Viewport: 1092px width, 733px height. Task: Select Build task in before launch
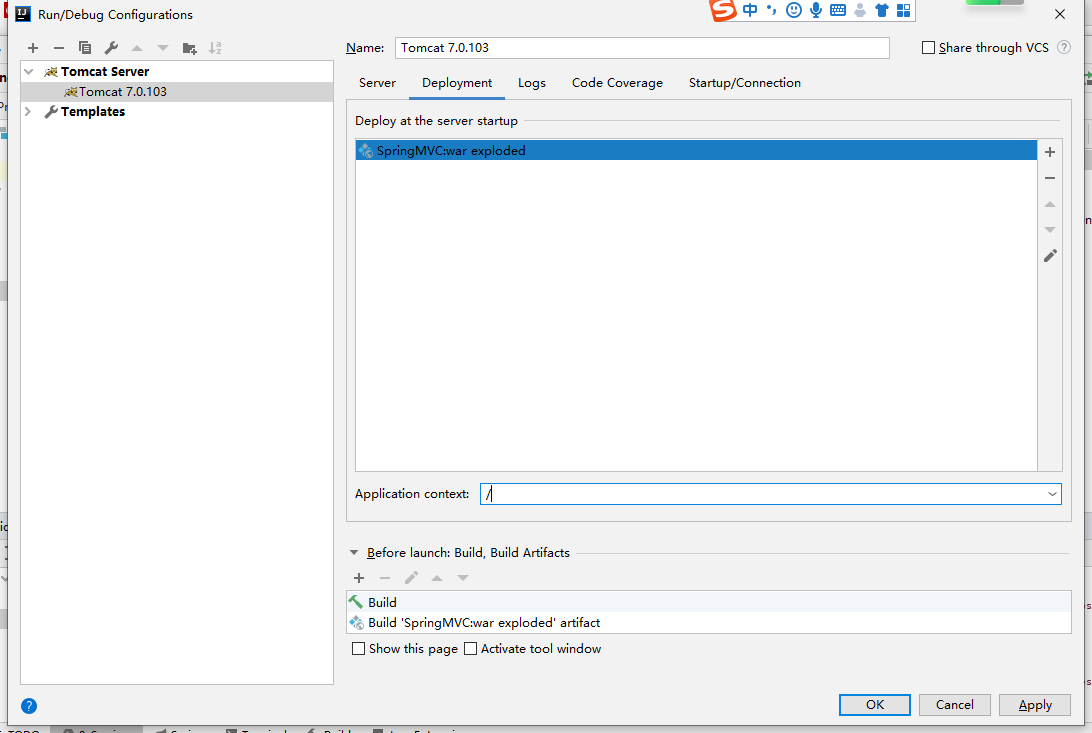tap(709, 602)
